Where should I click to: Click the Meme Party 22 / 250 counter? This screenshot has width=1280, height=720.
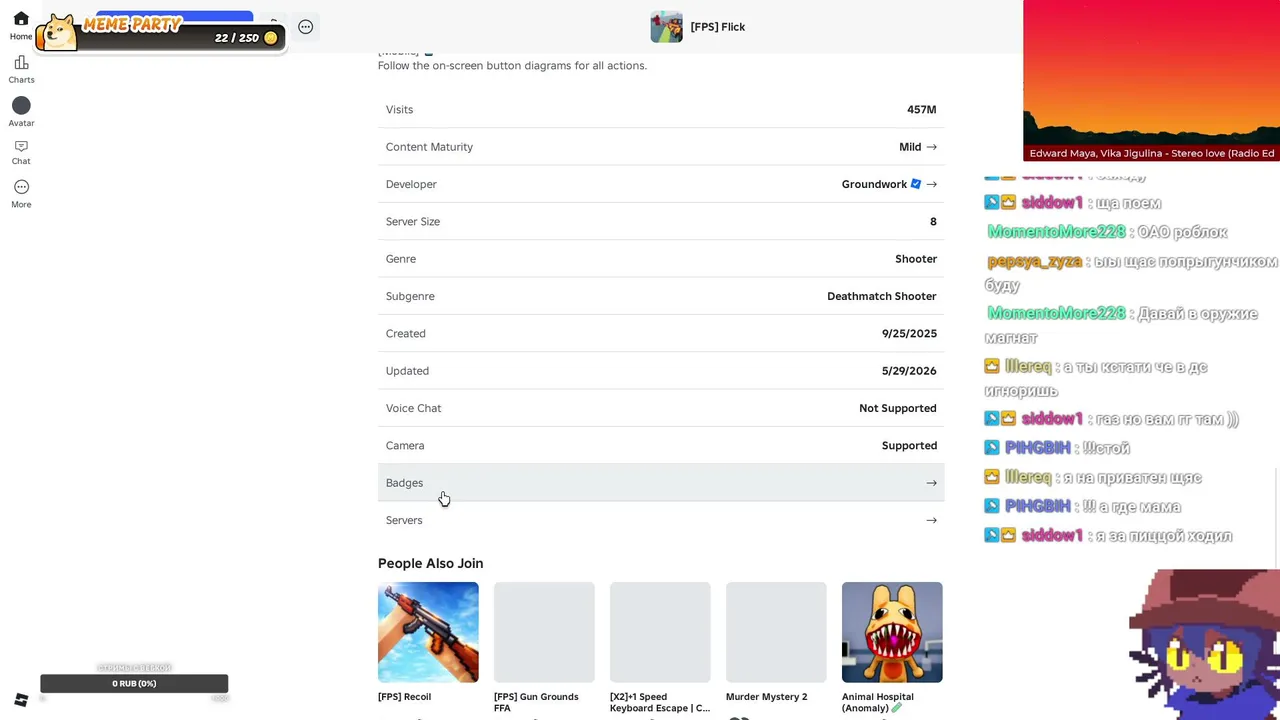pyautogui.click(x=237, y=38)
